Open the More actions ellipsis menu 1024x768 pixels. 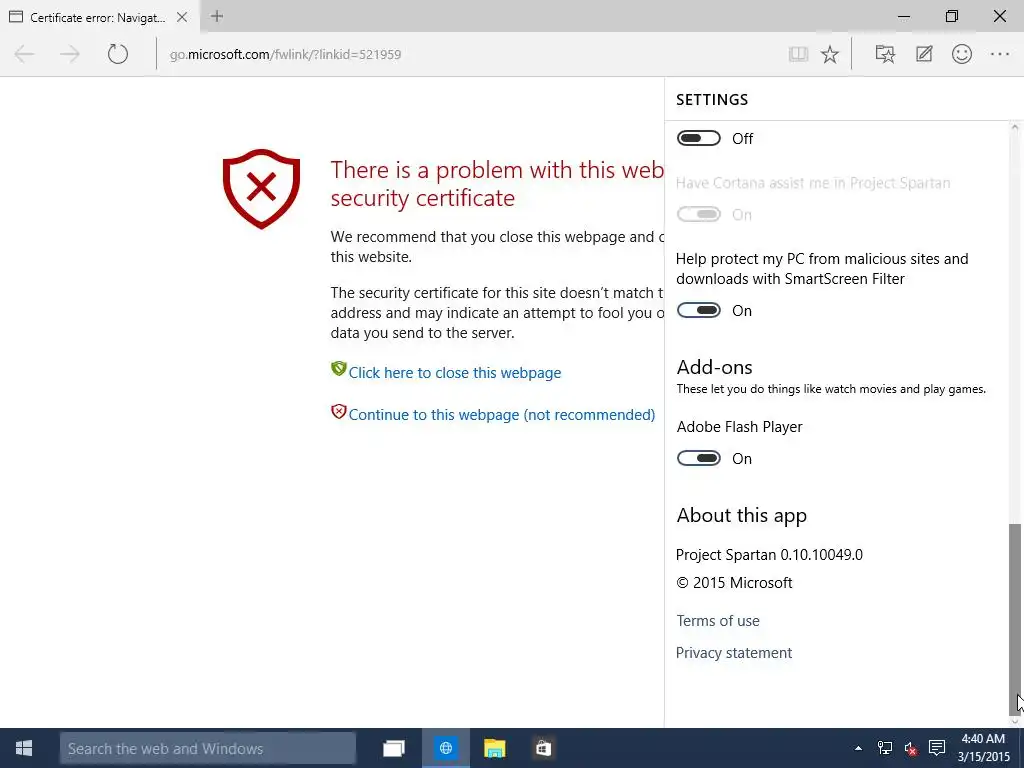[x=1000, y=54]
